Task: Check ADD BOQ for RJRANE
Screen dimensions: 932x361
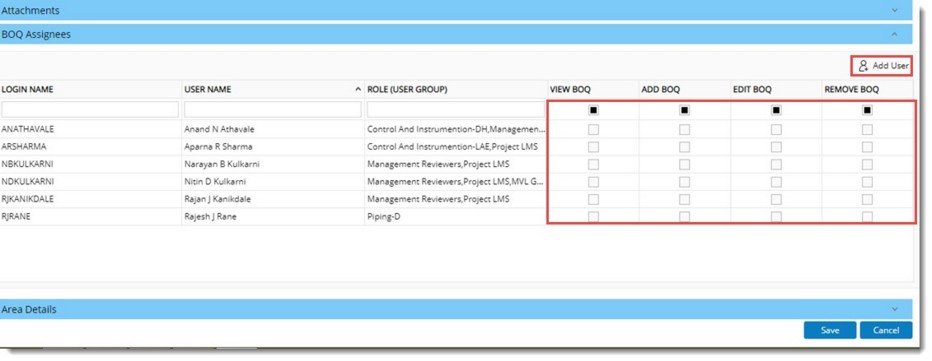Action: 685,216
